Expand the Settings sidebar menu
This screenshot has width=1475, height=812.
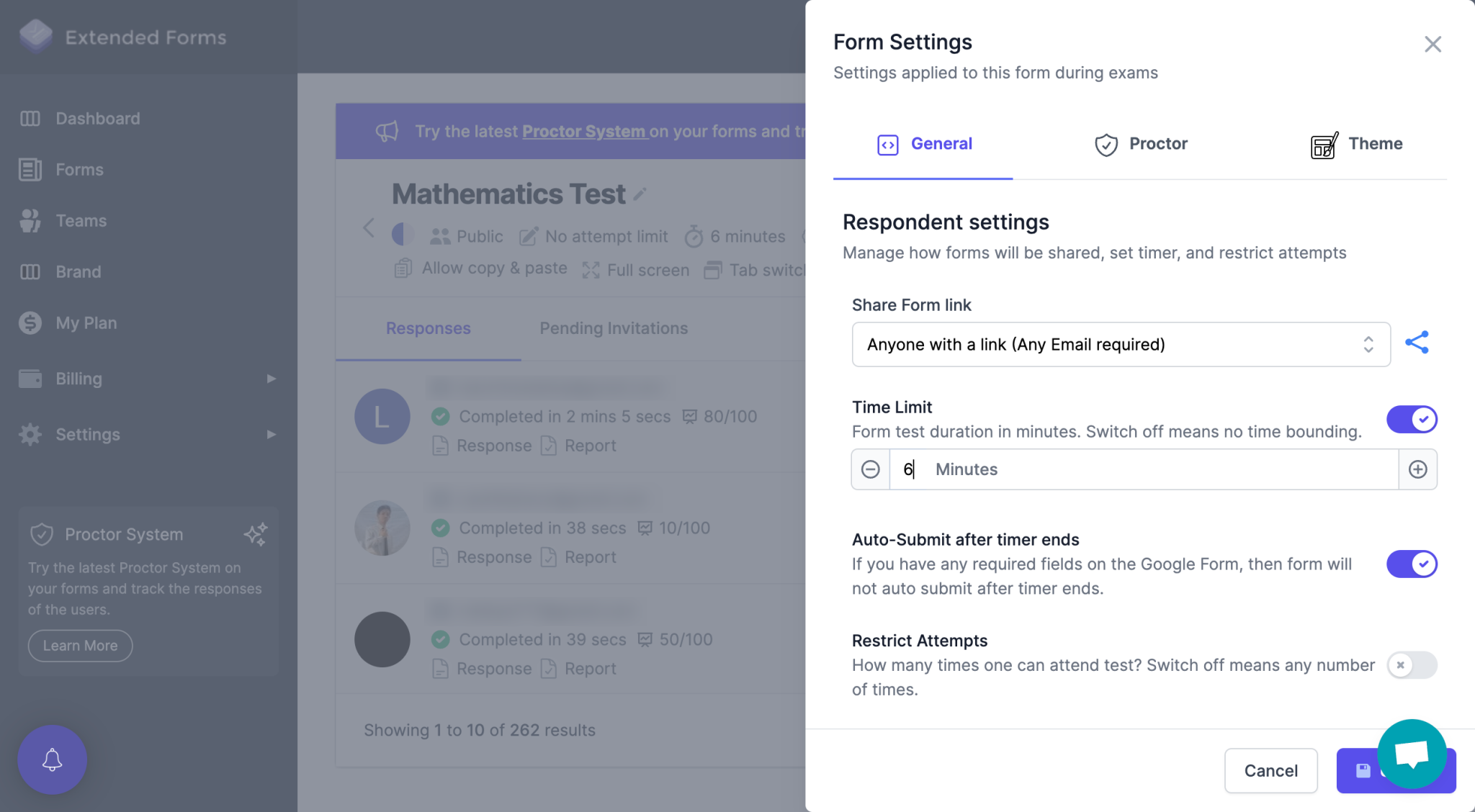(x=88, y=434)
